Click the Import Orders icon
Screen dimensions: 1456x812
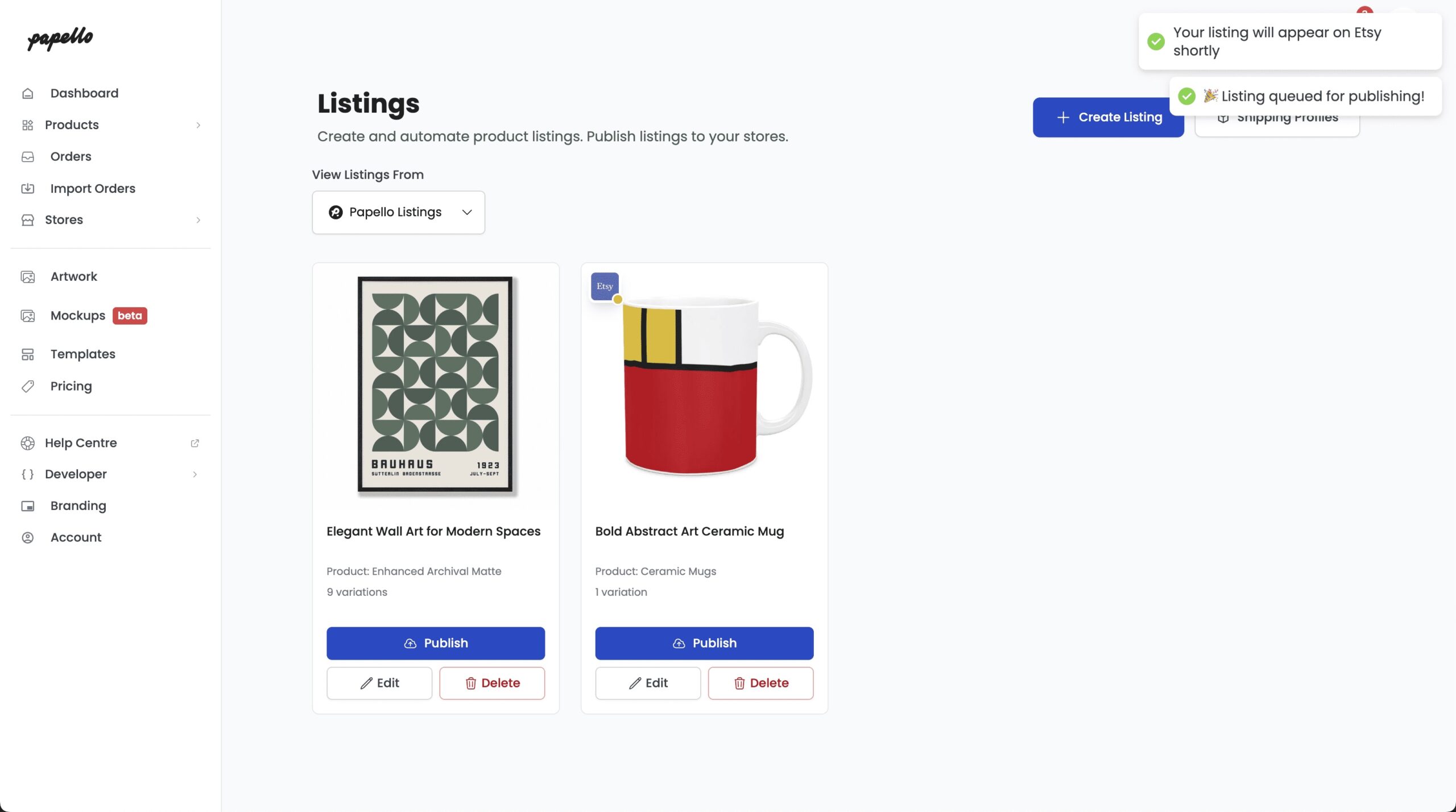pos(28,188)
